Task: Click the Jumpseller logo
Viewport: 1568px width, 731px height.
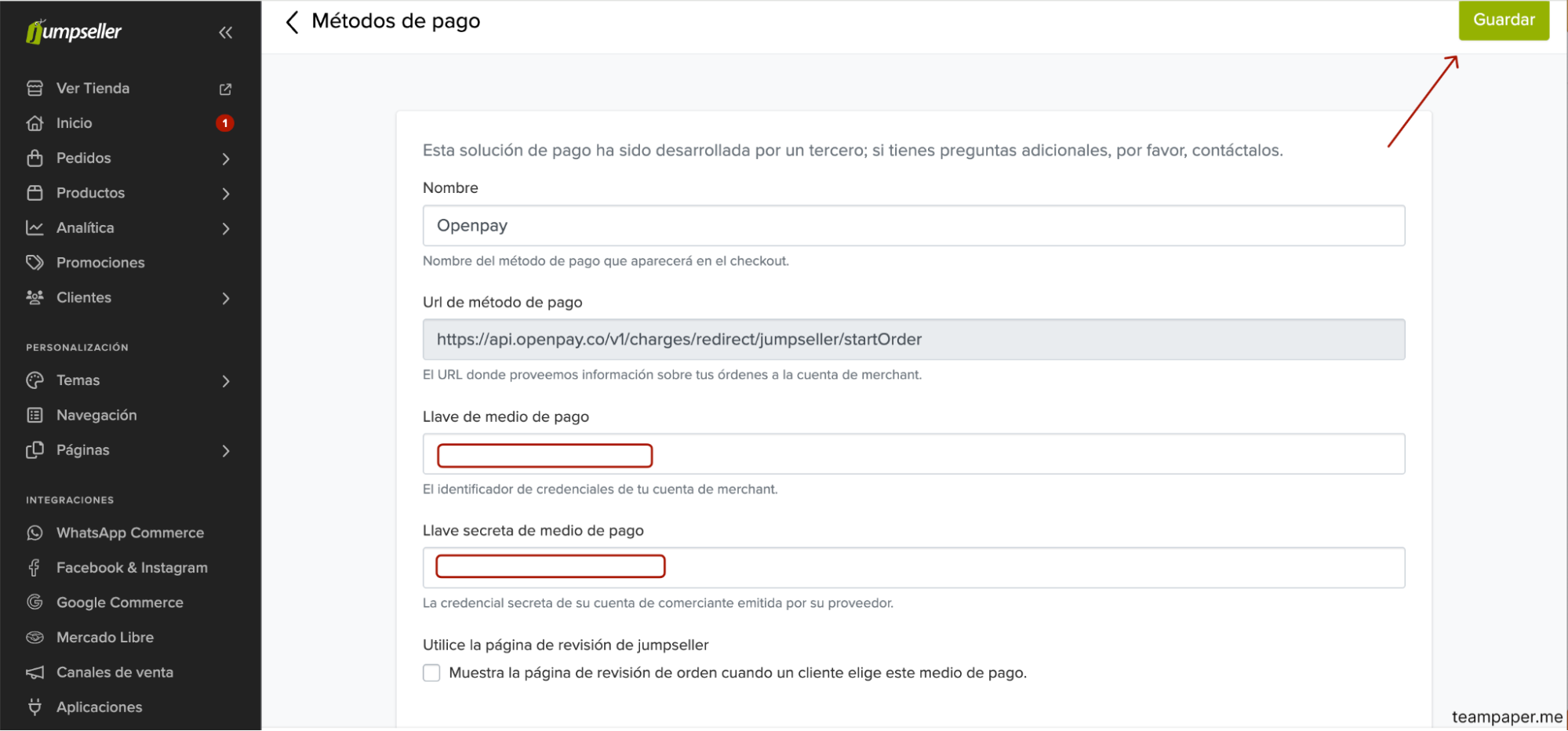Action: tap(74, 31)
